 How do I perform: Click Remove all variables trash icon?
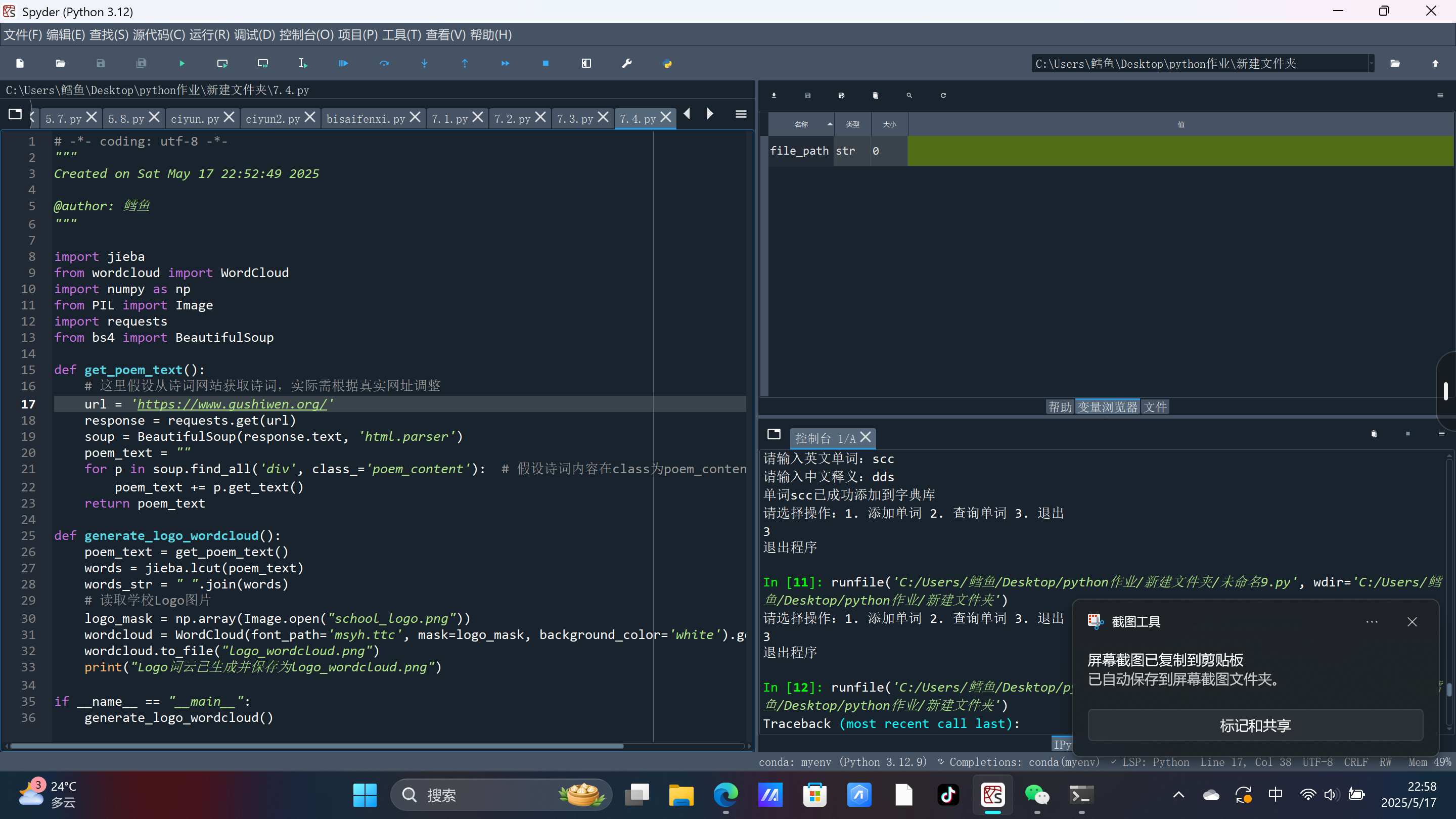tap(875, 96)
